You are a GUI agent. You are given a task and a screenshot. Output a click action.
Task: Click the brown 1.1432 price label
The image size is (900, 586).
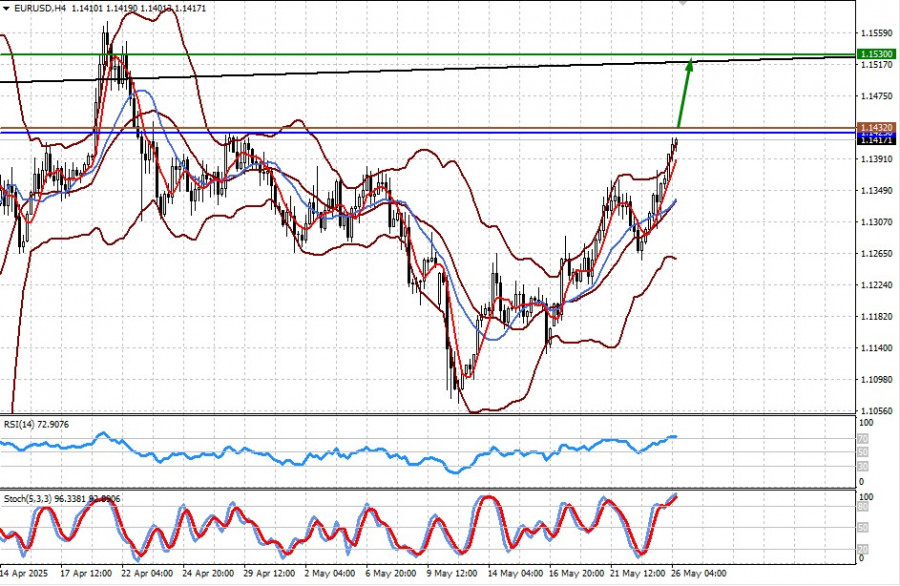click(x=875, y=128)
